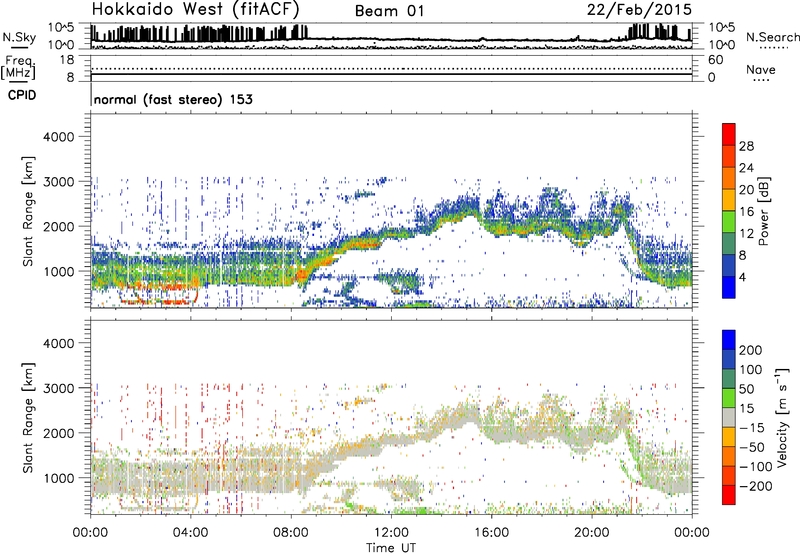800x554 pixels.
Task: Click the blue bottom of power colorbar
Action: coord(729,287)
